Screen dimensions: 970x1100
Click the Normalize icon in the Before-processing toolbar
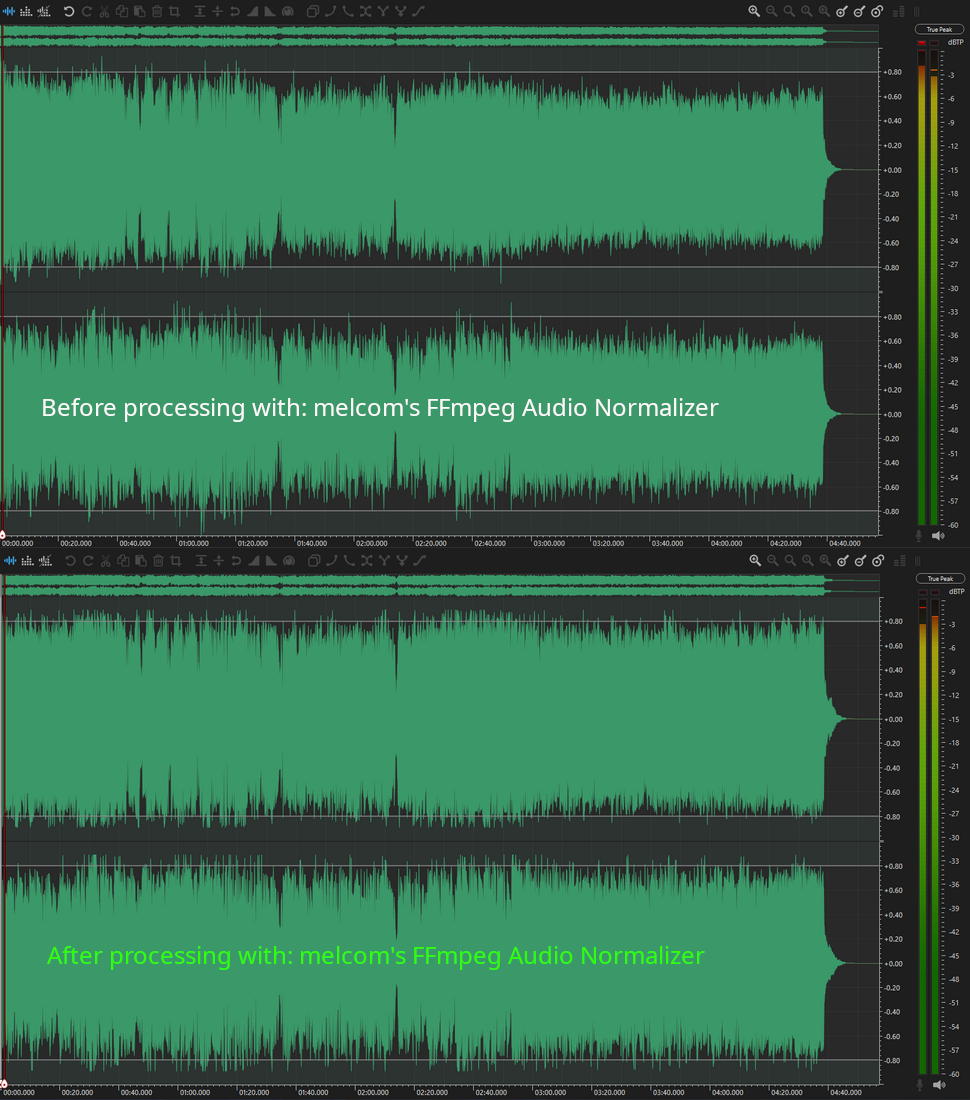(x=200, y=12)
